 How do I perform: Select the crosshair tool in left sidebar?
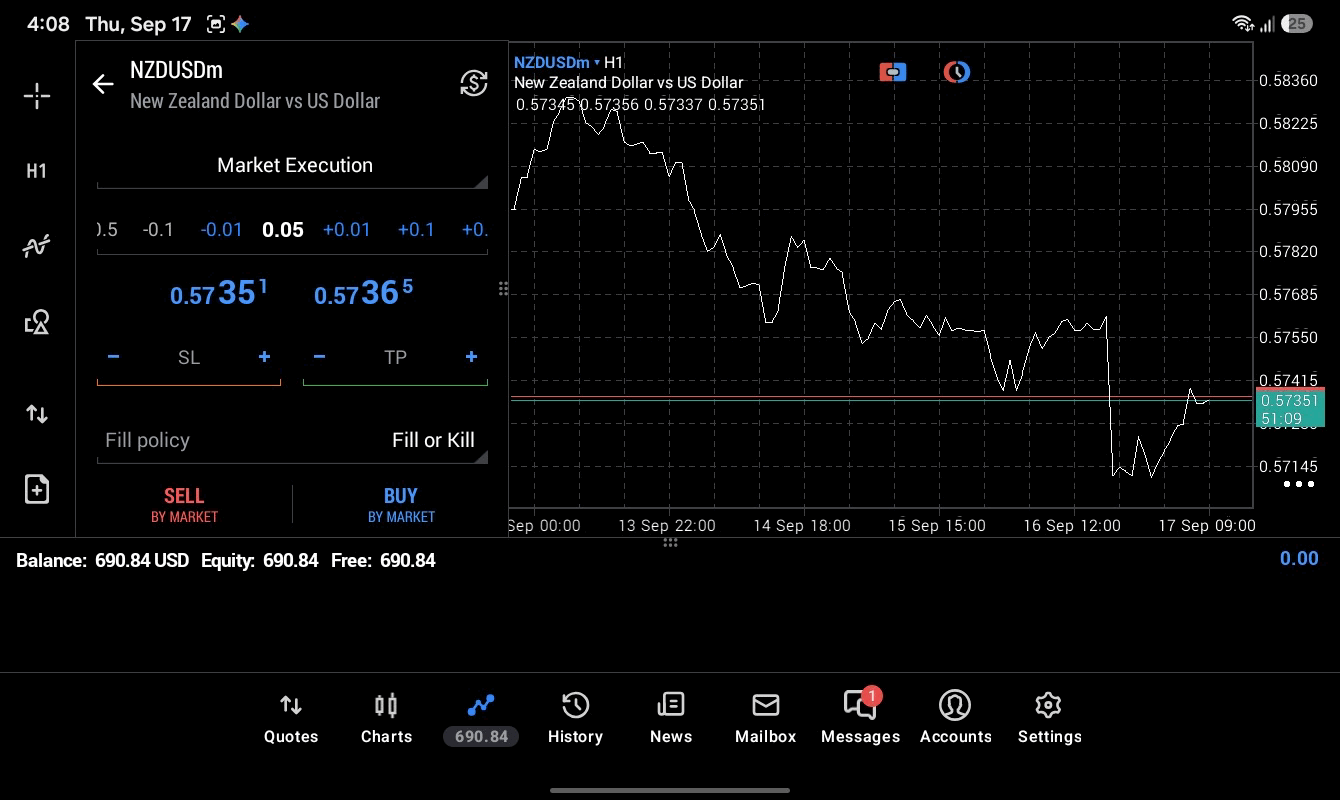[x=37, y=96]
